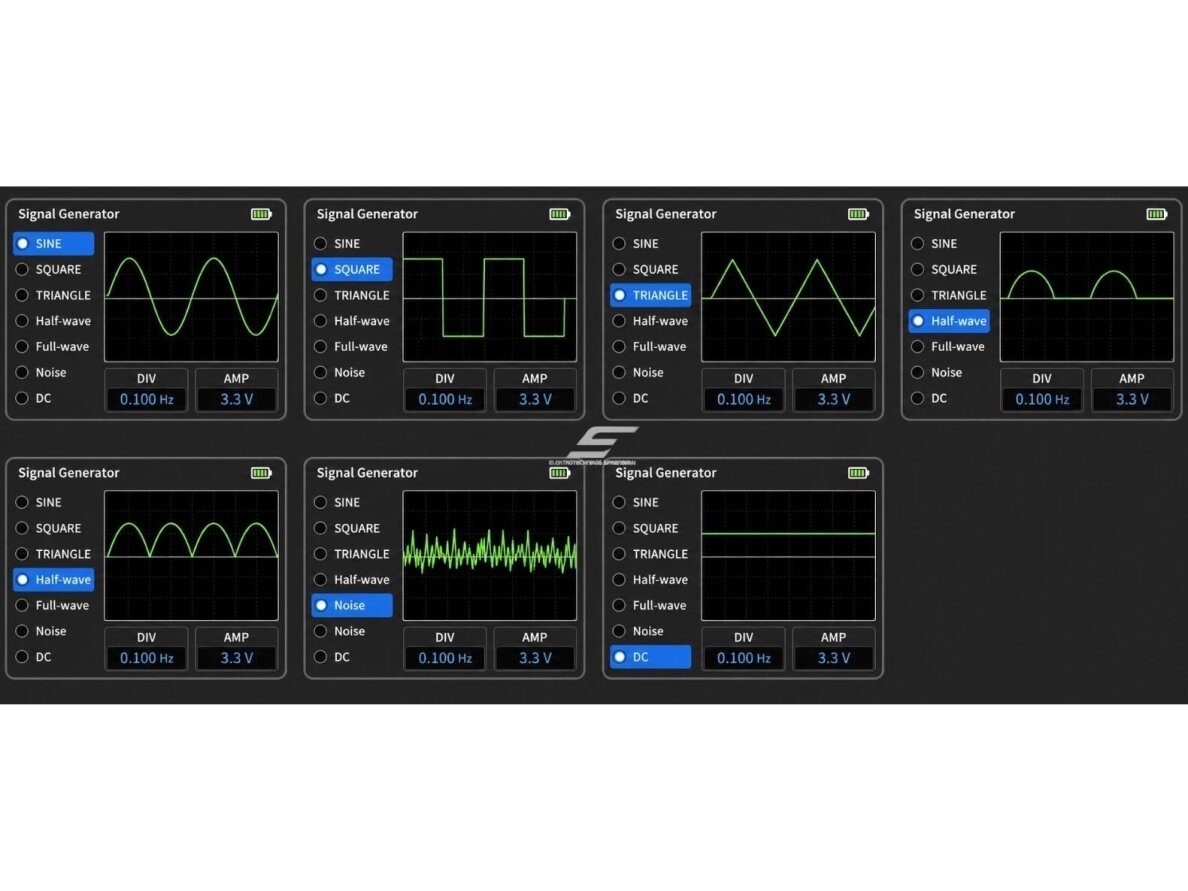Click the battery icon in the DC-selected panel
The width and height of the screenshot is (1188, 891).
[x=858, y=473]
